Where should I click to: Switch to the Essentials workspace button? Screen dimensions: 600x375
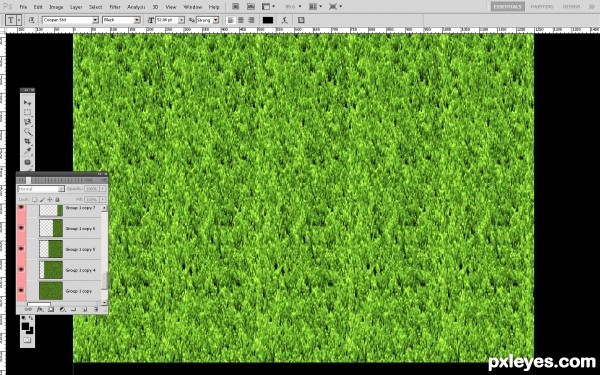[507, 7]
